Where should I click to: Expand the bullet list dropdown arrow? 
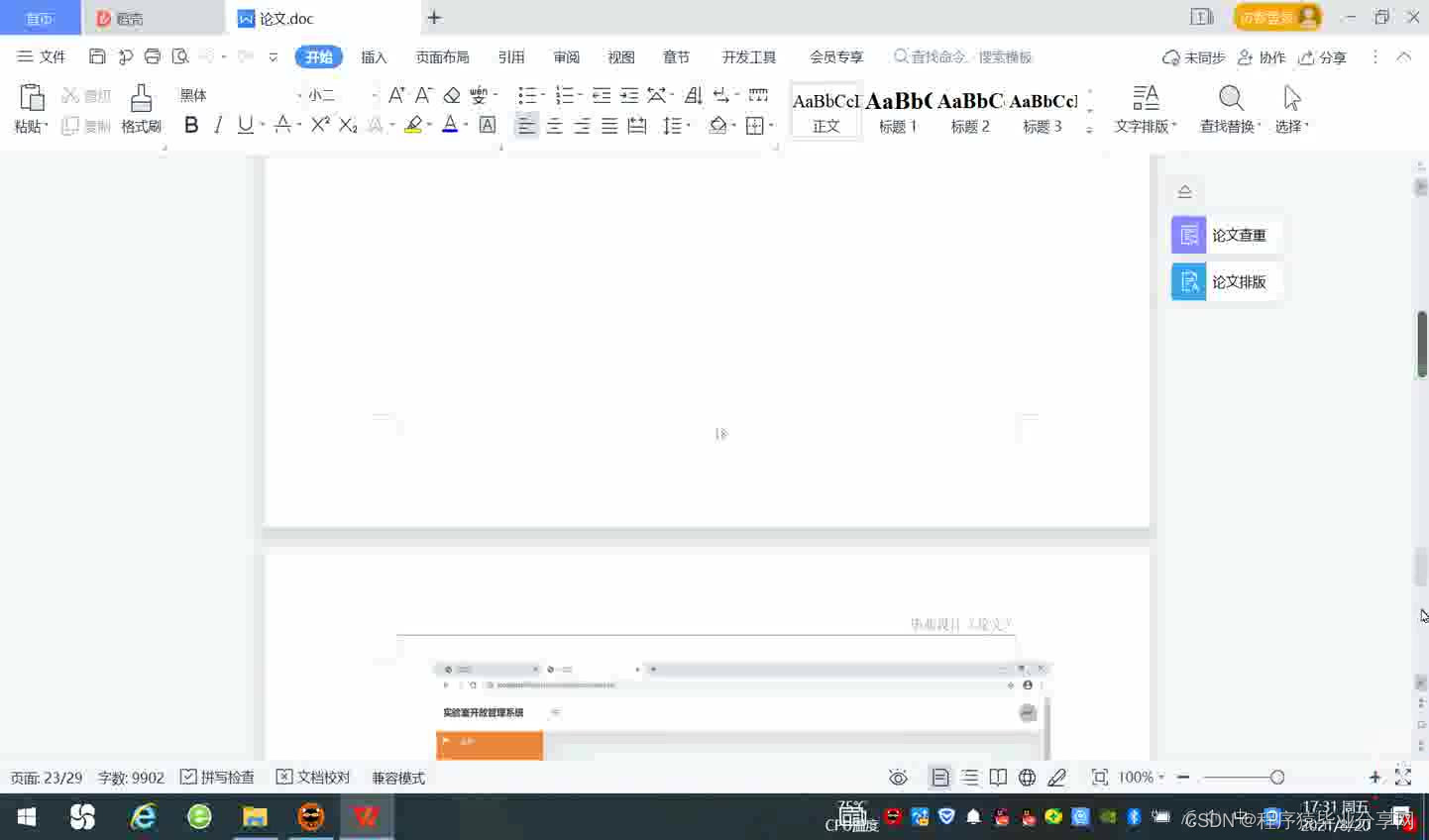pyautogui.click(x=543, y=95)
